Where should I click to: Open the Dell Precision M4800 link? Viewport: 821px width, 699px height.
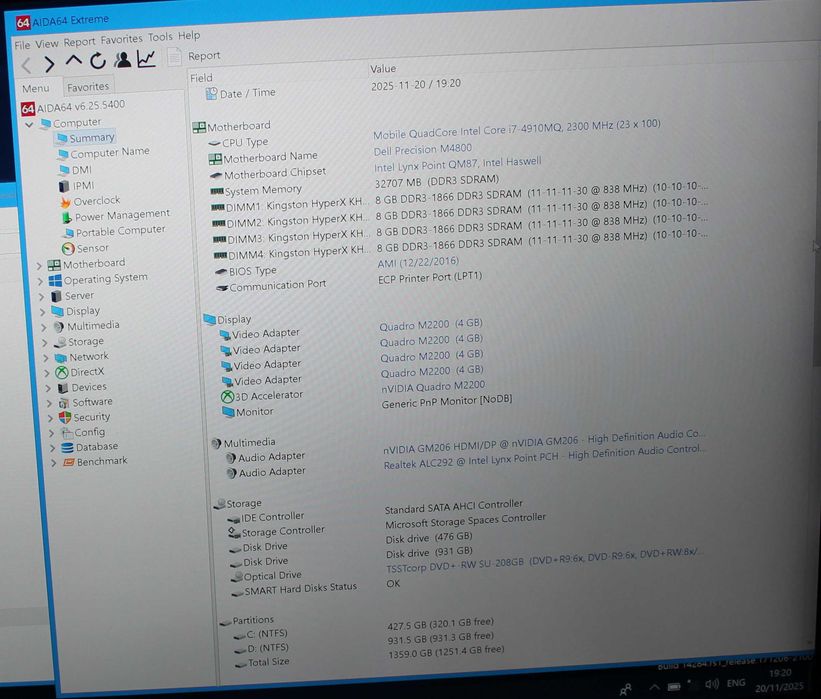(423, 150)
